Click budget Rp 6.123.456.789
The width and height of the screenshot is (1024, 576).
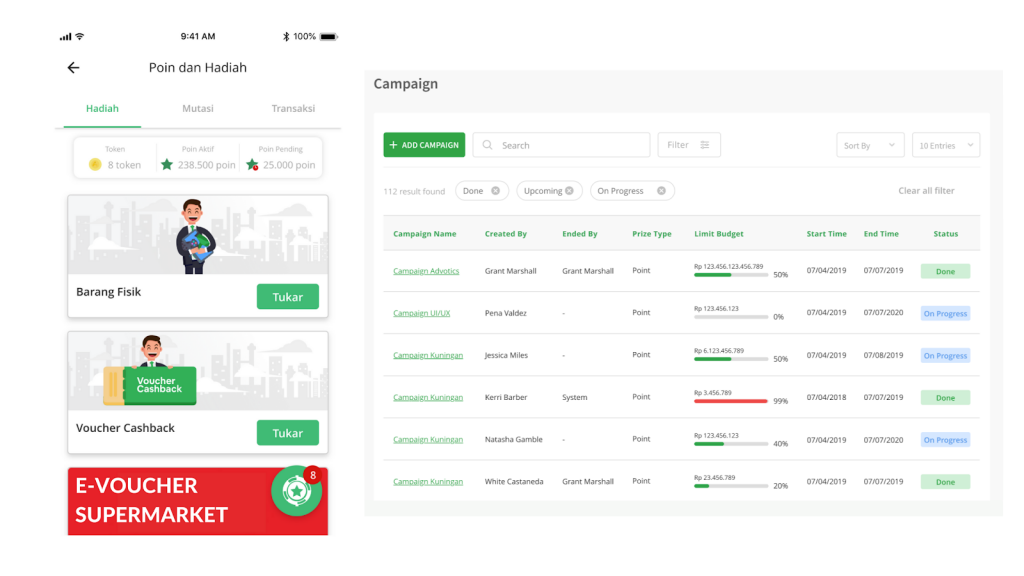tap(719, 351)
